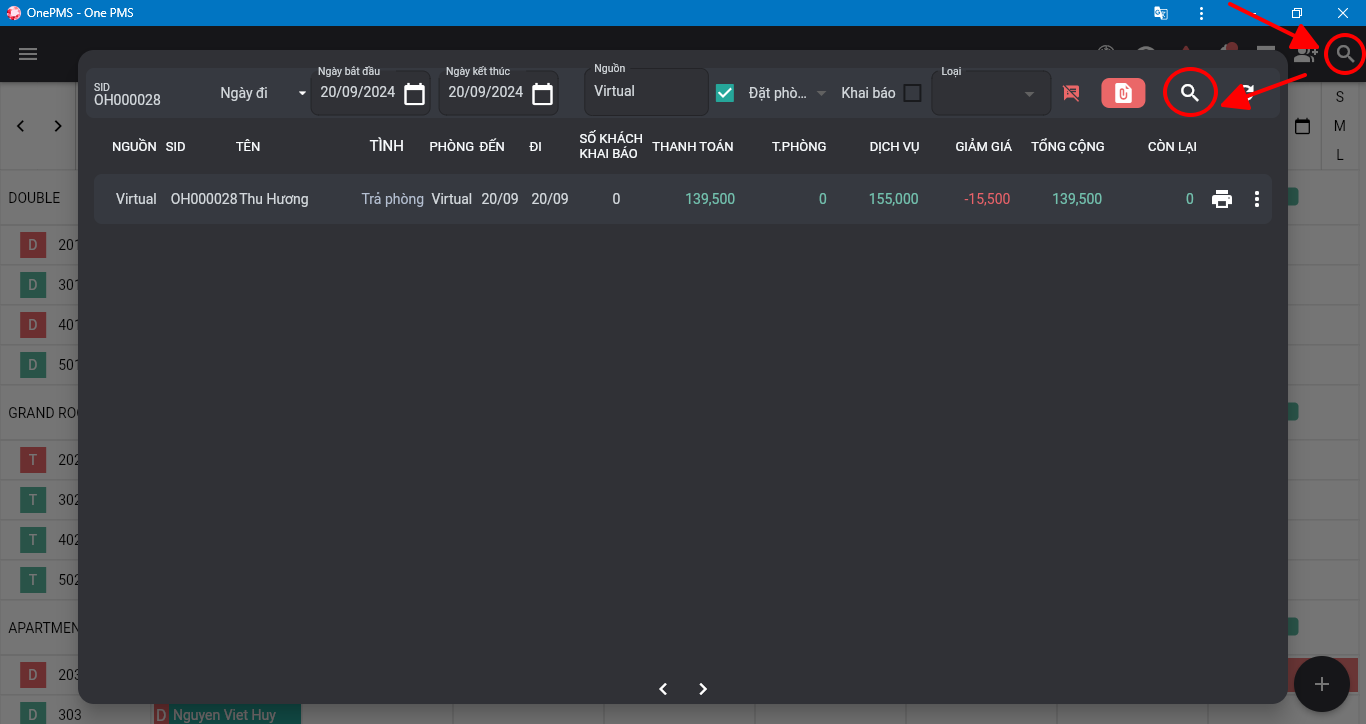Click the SỐ KHÁCH KHAI BÁO column header

pyautogui.click(x=611, y=146)
